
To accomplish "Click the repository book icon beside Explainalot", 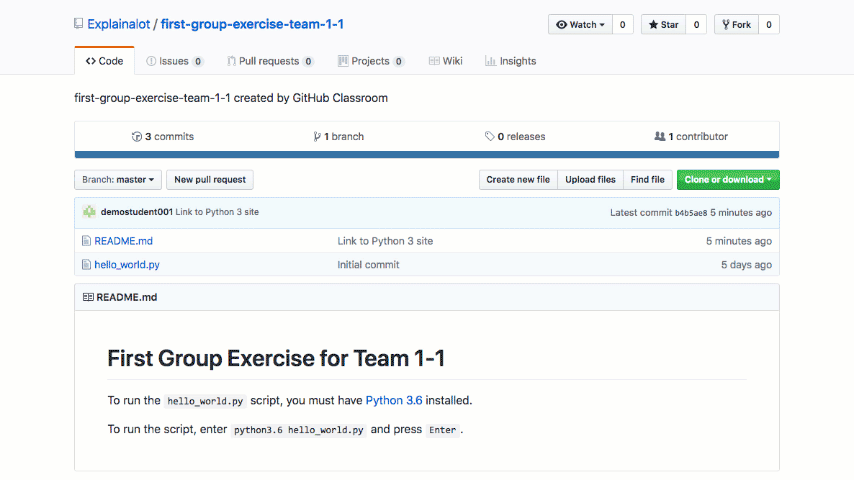I will tap(79, 24).
